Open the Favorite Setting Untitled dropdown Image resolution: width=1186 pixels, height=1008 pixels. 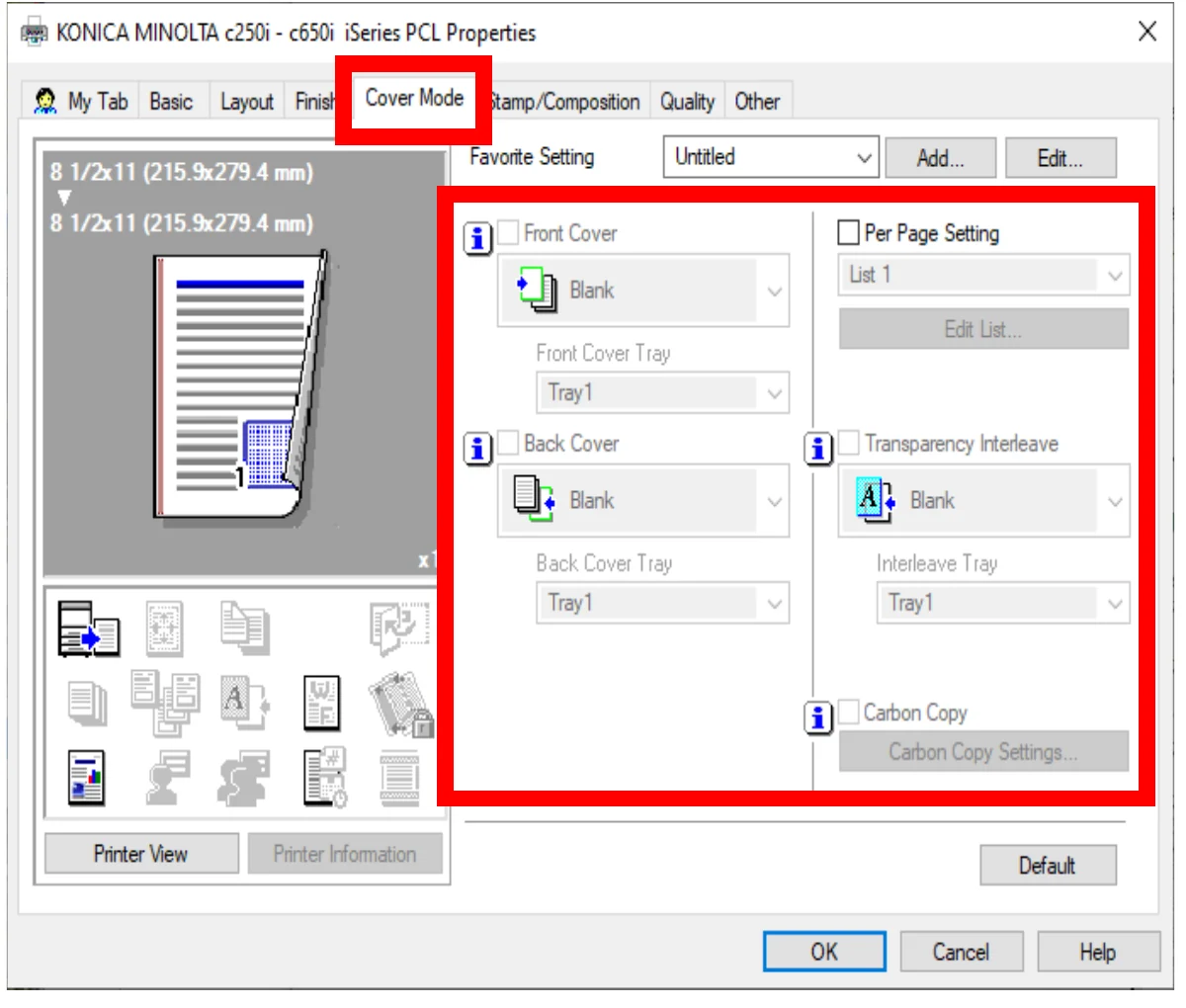tap(771, 157)
